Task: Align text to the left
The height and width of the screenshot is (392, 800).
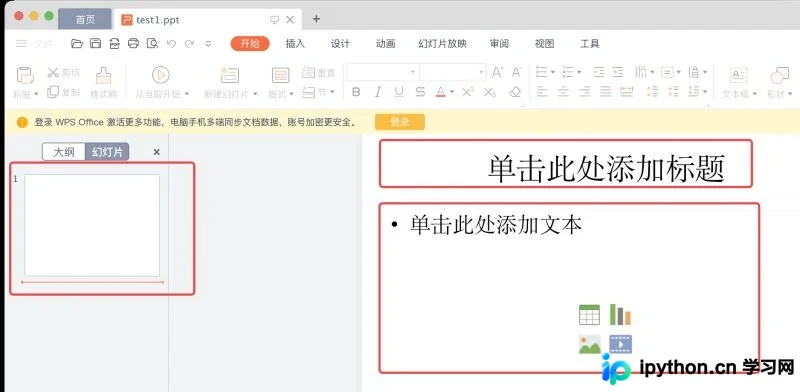Action: coord(542,92)
